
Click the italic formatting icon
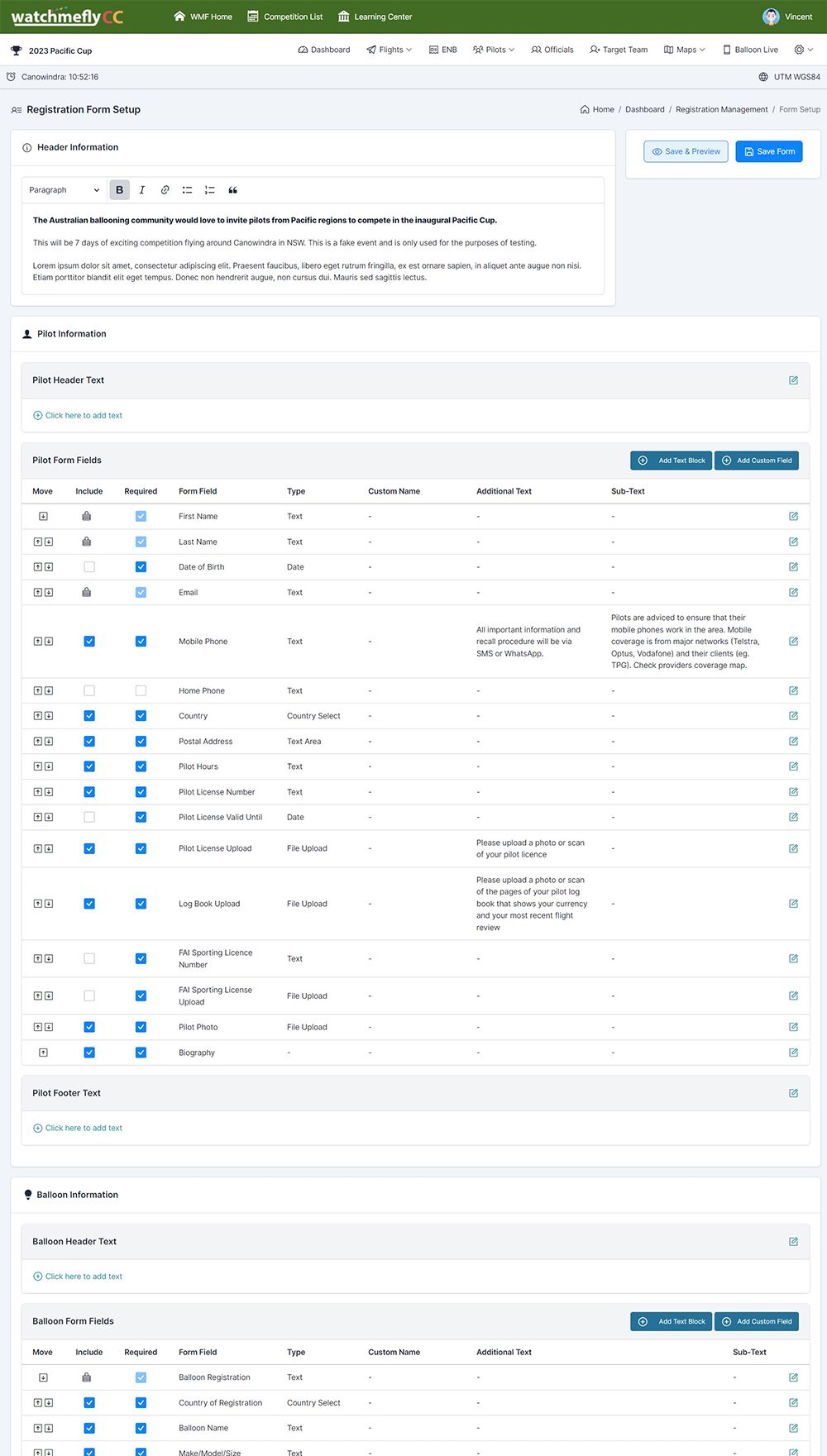click(142, 190)
